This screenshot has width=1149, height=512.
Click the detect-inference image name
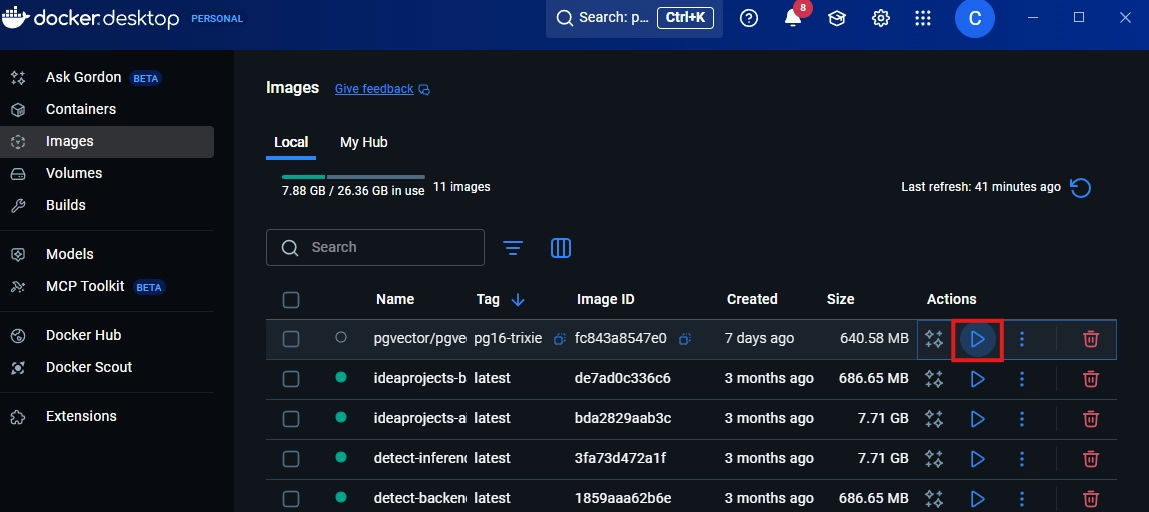point(420,458)
